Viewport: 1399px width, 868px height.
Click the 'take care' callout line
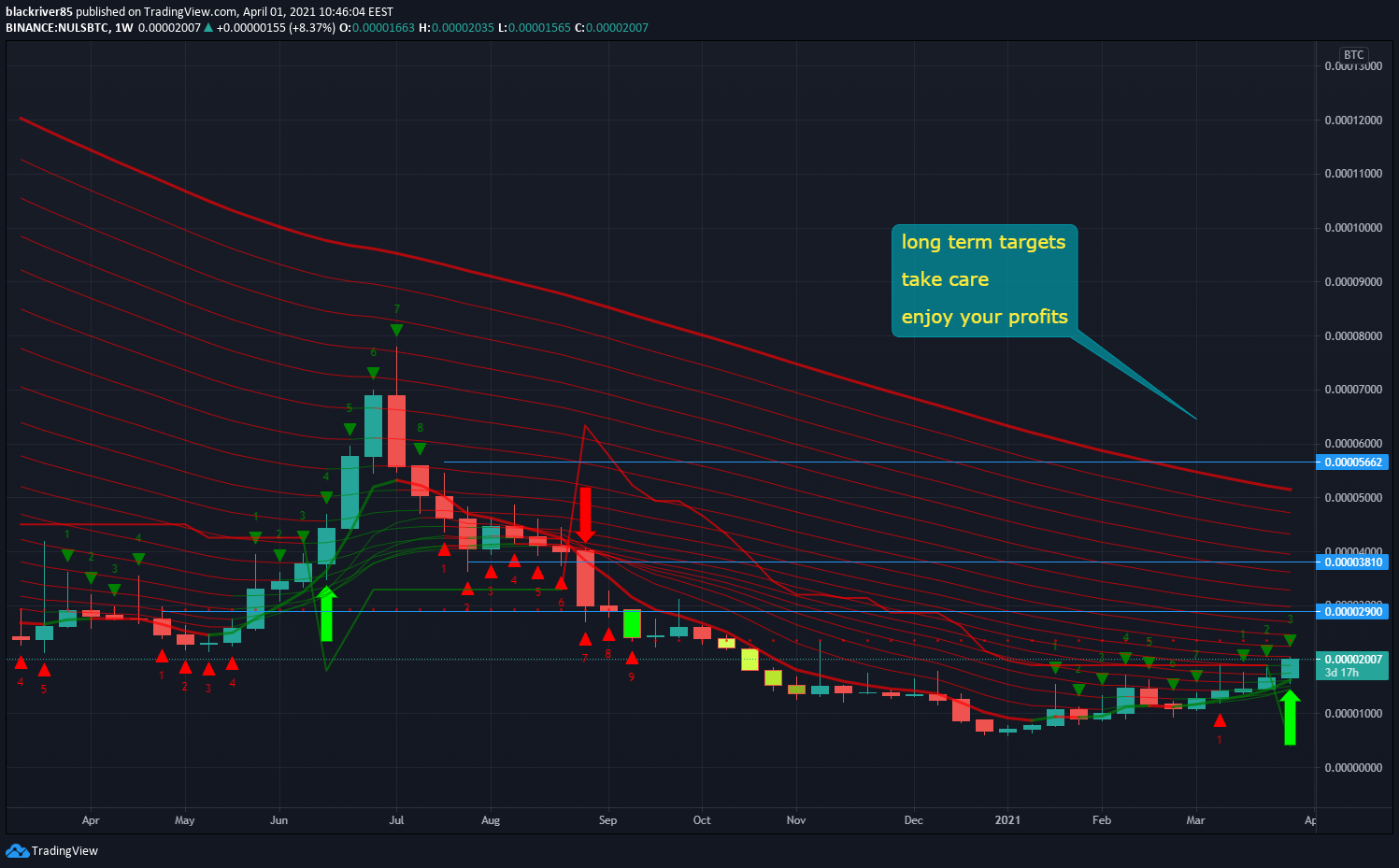(x=945, y=279)
